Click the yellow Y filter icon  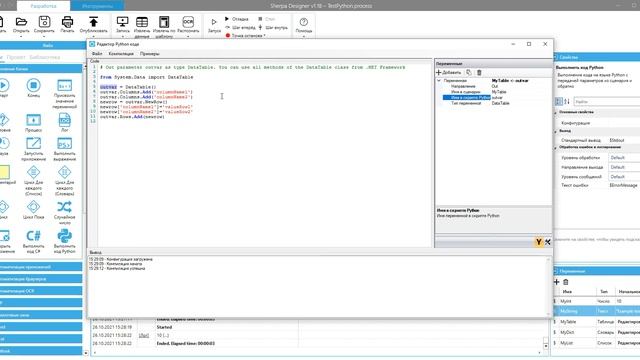point(539,242)
